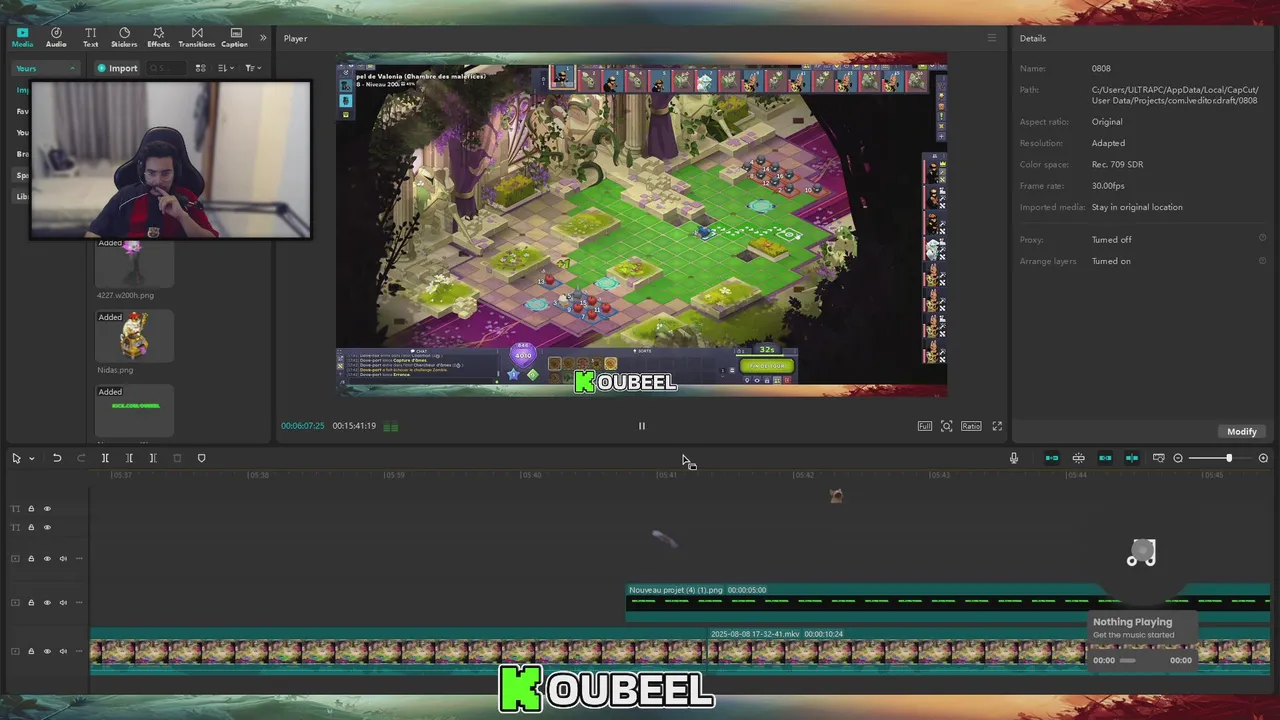Lock the lower text track
The image size is (1280, 720).
pos(31,527)
